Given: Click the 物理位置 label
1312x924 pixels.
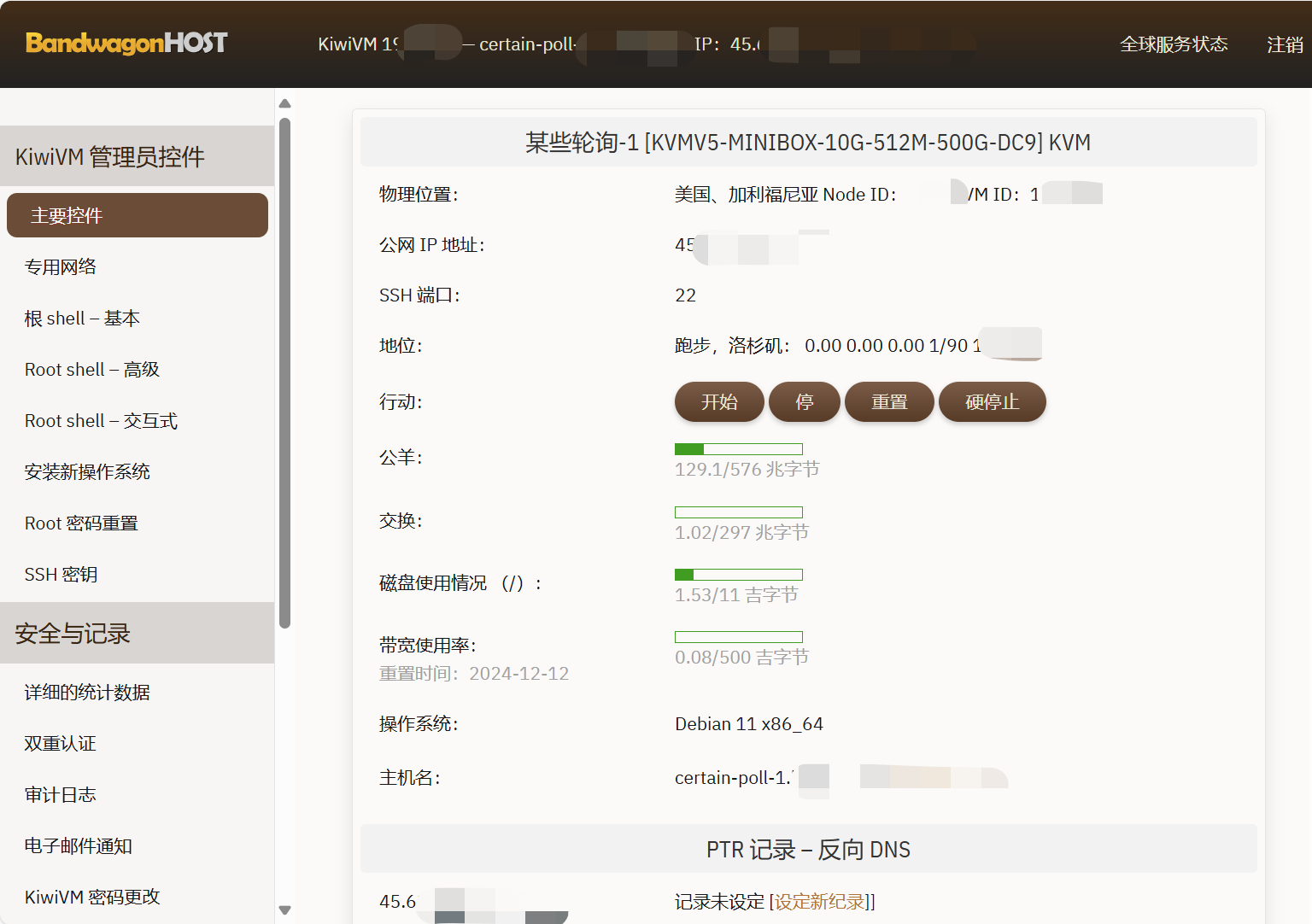Looking at the screenshot, I should 419,195.
